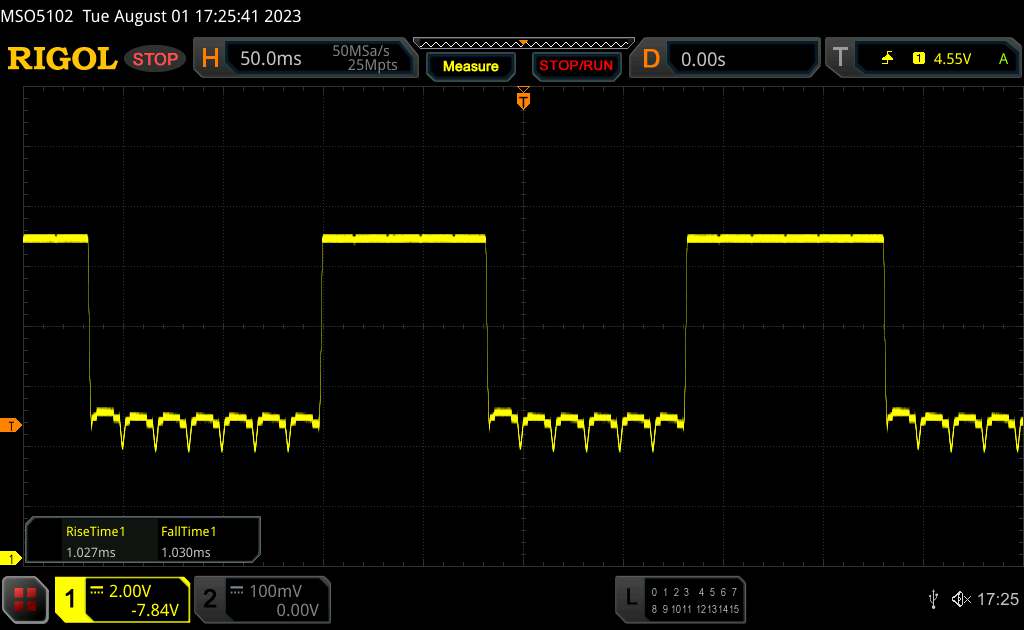Tap the orange trigger level marker on left edge
The height and width of the screenshot is (630, 1024).
click(x=11, y=426)
